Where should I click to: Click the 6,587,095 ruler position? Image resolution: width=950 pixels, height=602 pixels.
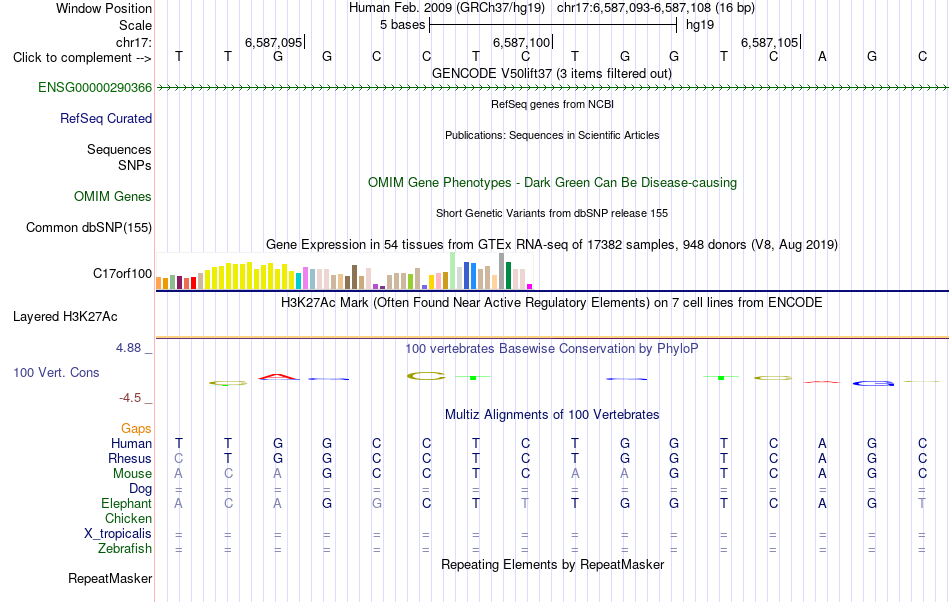[x=273, y=42]
